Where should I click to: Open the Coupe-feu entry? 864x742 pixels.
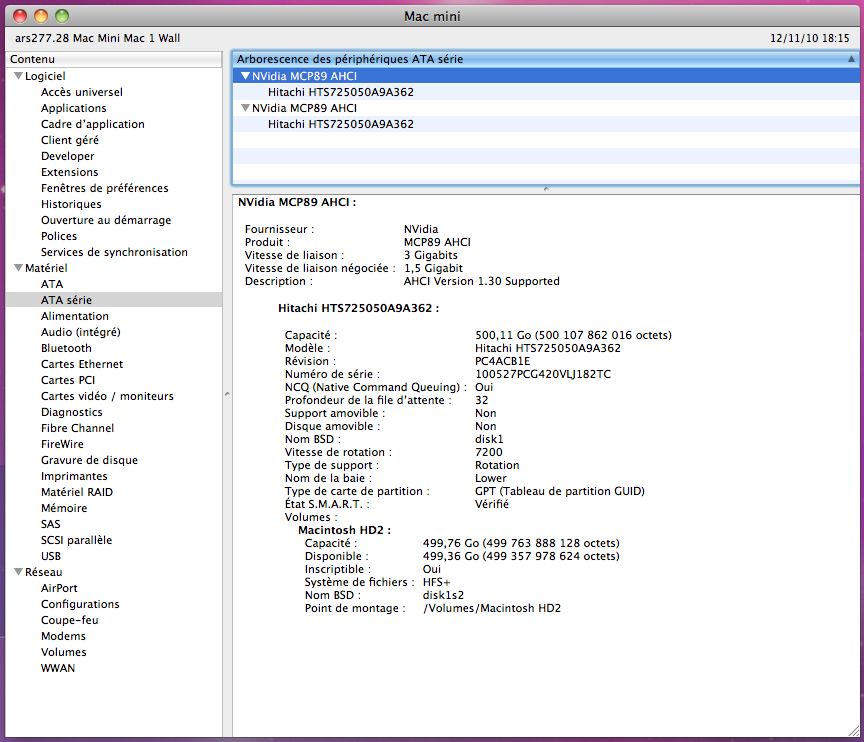coord(69,620)
